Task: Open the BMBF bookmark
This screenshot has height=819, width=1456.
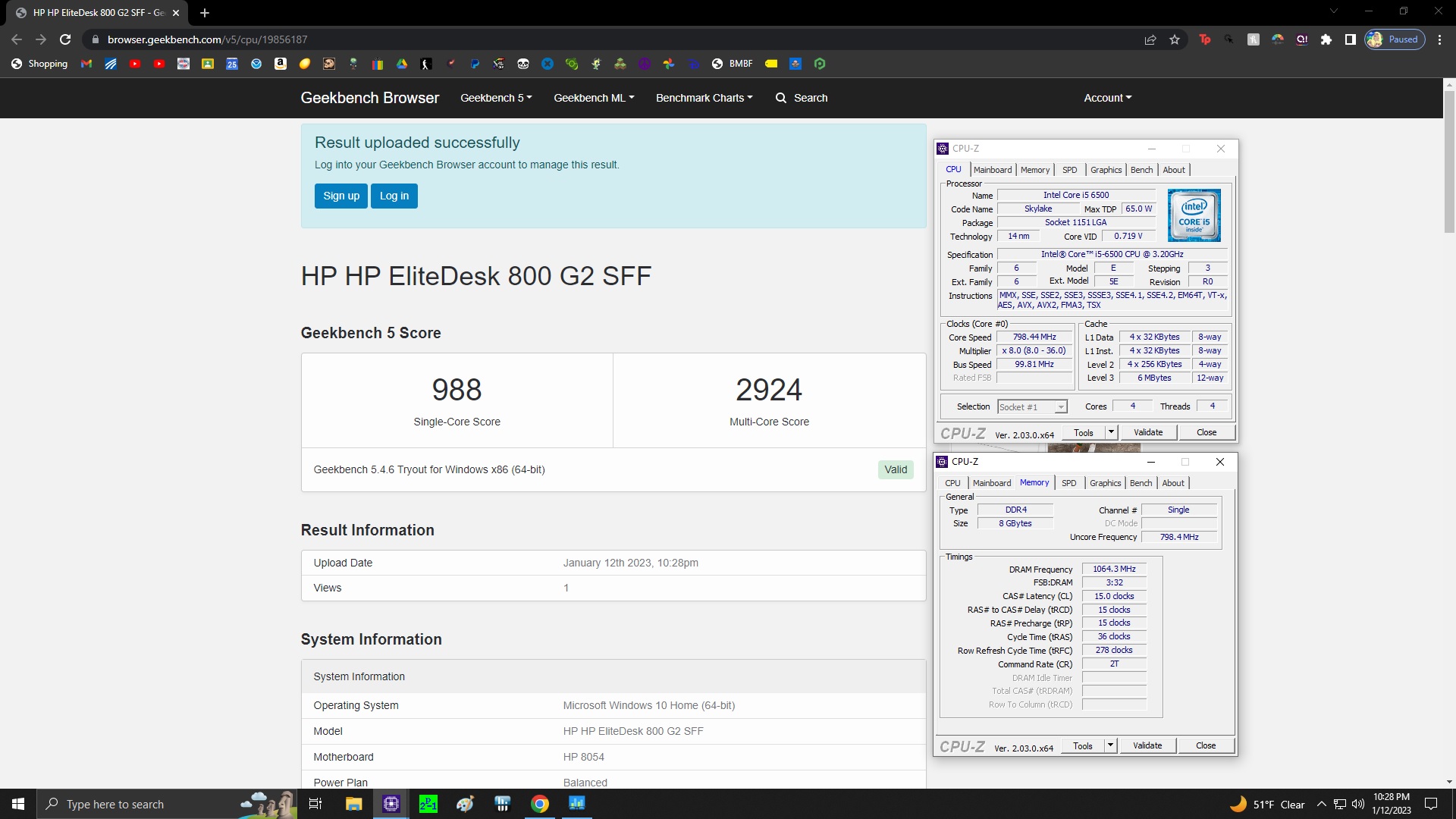Action: coord(733,64)
